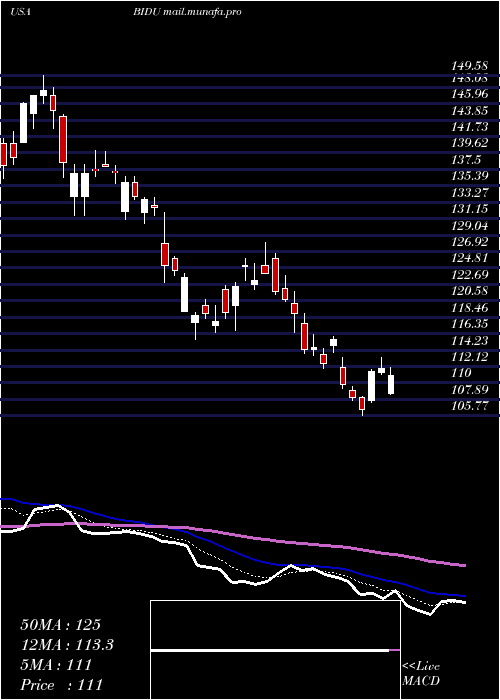
Task: Click the Price : 111 value
Action: (61, 684)
